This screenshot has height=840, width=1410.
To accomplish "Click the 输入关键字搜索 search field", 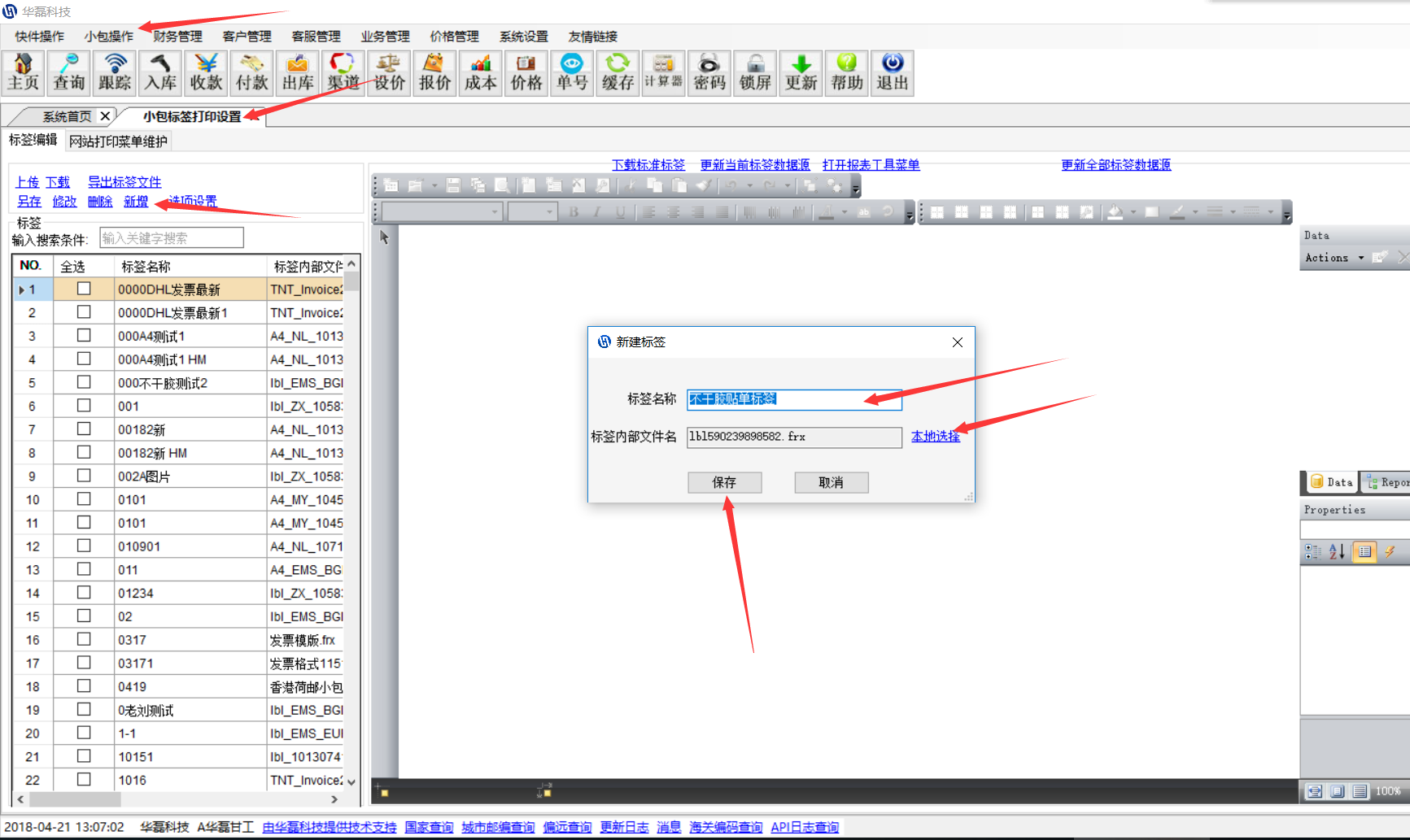I will pyautogui.click(x=171, y=238).
